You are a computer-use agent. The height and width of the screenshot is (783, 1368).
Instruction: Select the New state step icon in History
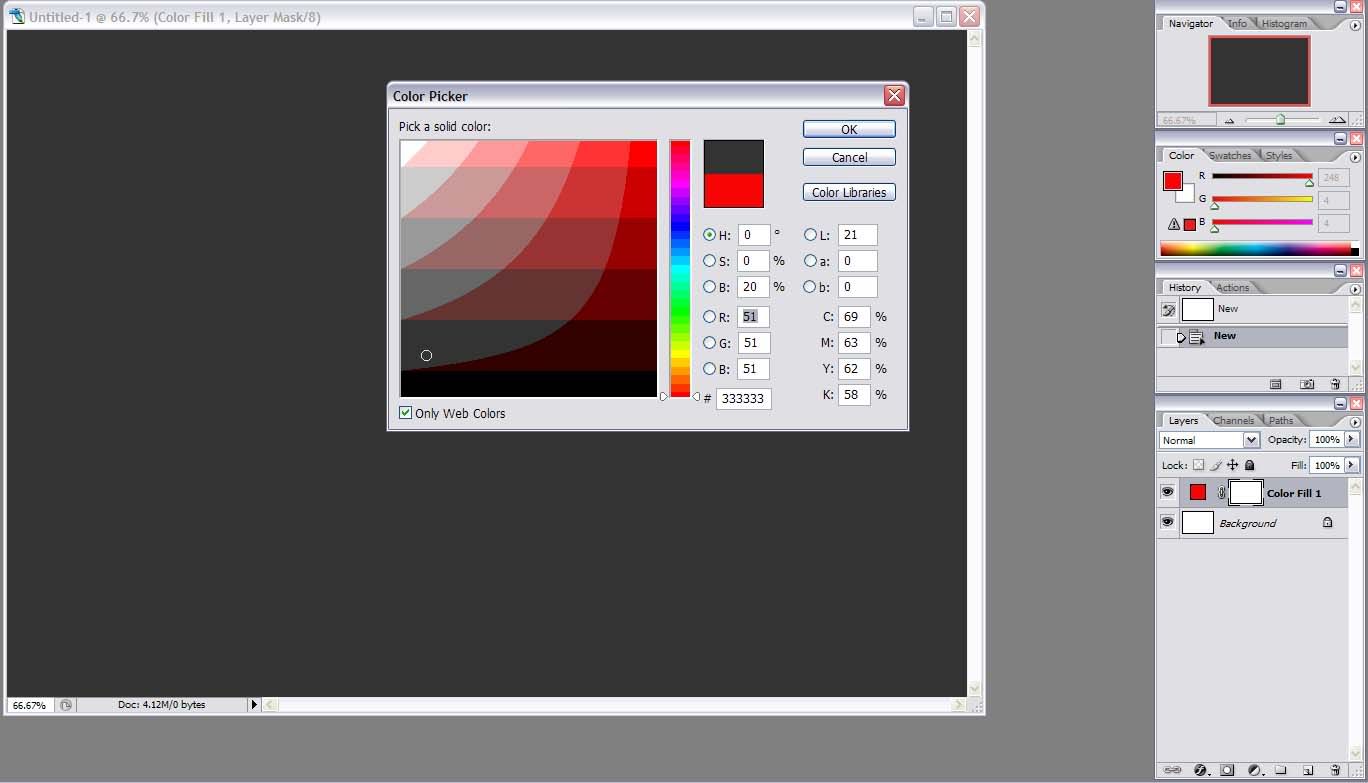[1196, 337]
